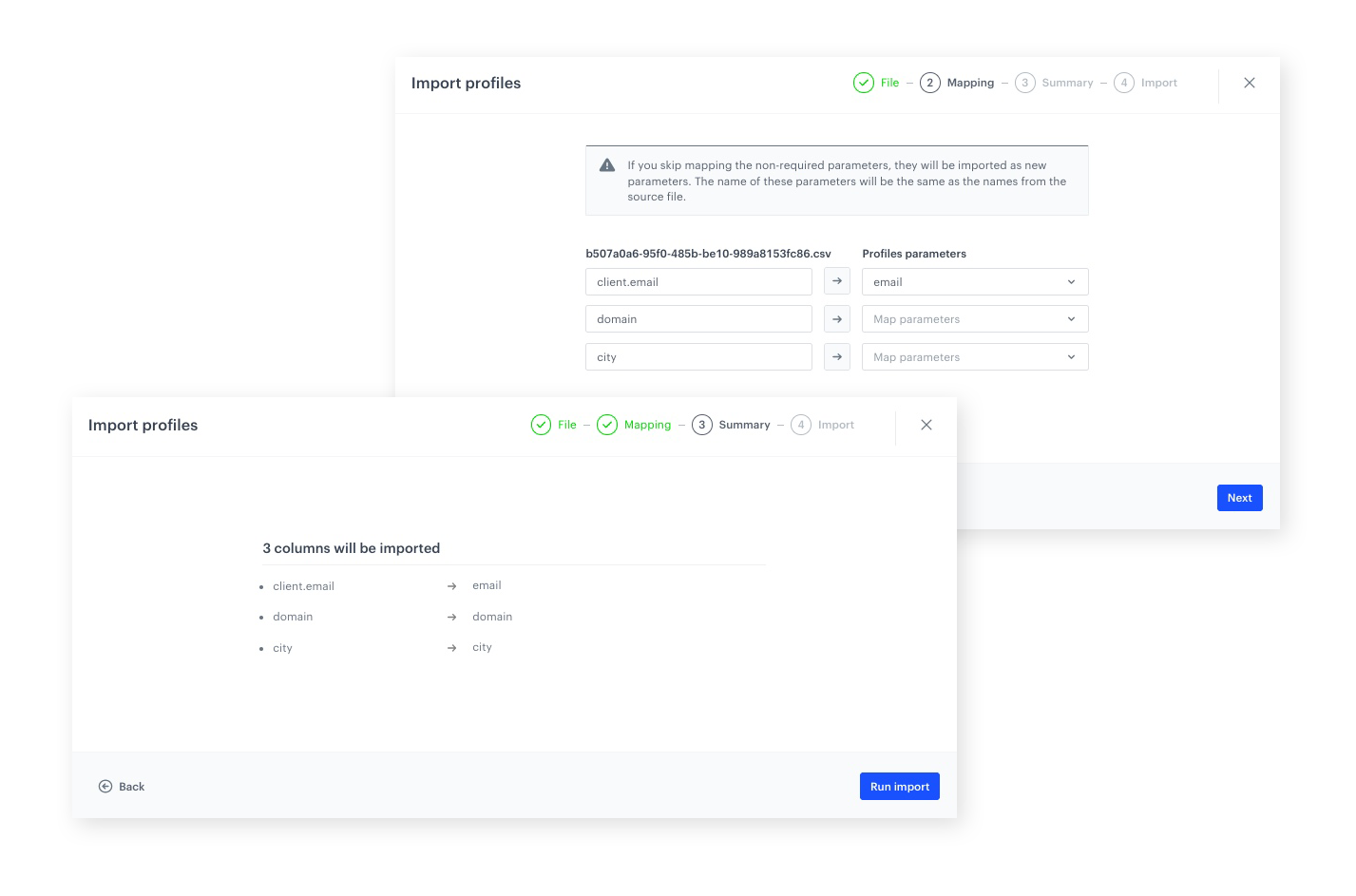Expand Map parameters dropdown for city
This screenshot has height=896, width=1356.
pyautogui.click(x=974, y=357)
